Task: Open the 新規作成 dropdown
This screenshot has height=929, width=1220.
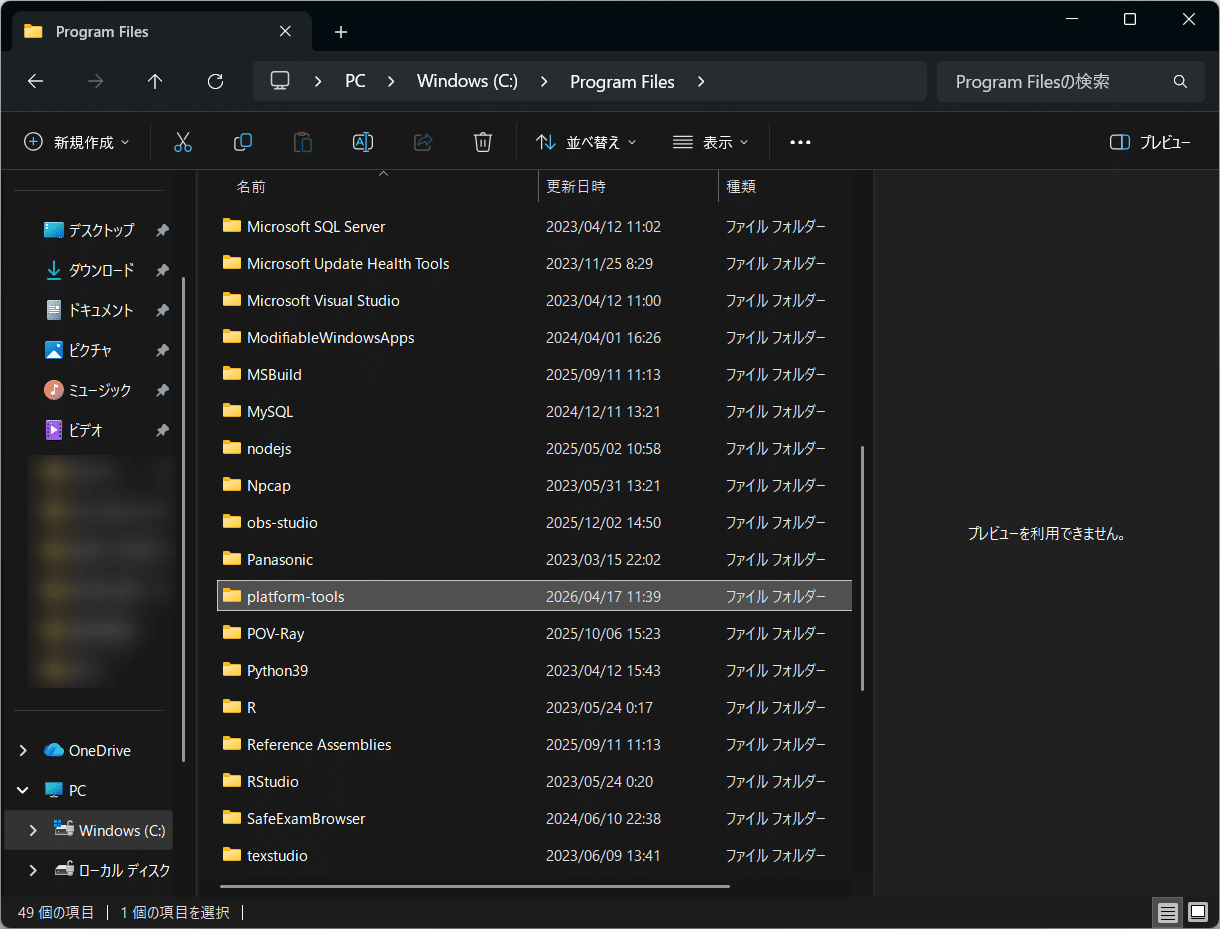Action: (x=77, y=142)
